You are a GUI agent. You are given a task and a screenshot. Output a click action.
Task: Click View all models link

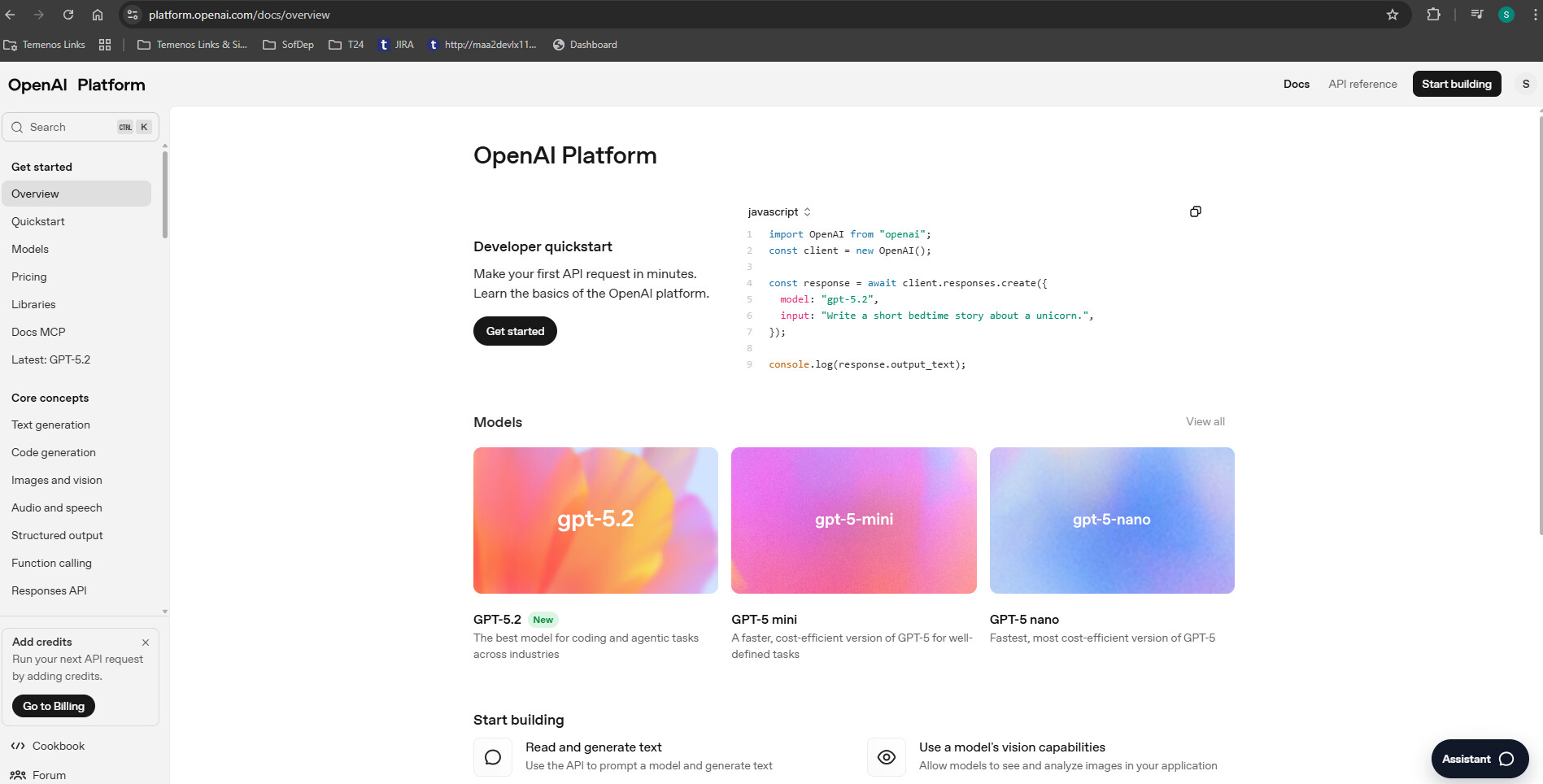(1205, 421)
